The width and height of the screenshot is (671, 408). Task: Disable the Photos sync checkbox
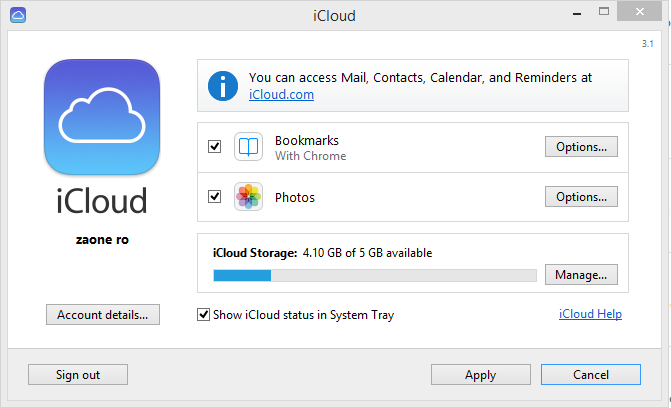coord(214,197)
